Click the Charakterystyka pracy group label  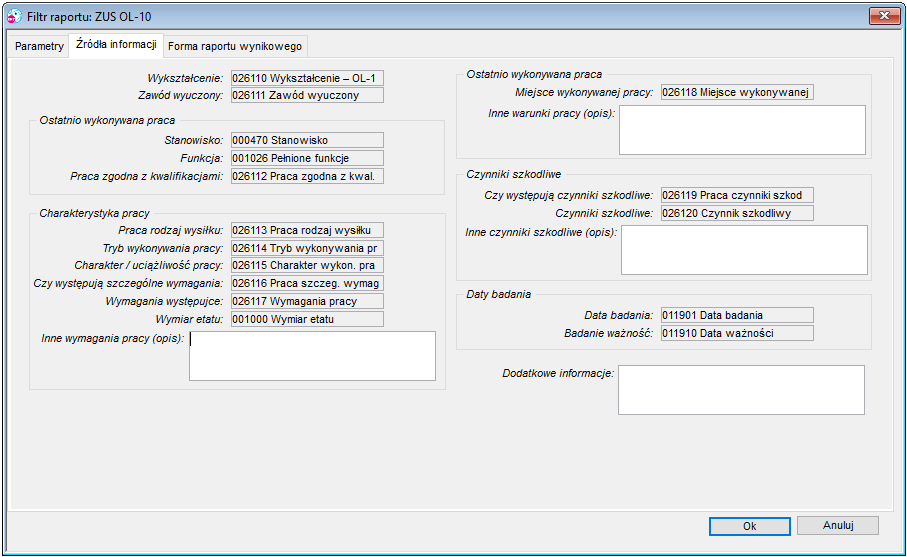tap(94, 213)
